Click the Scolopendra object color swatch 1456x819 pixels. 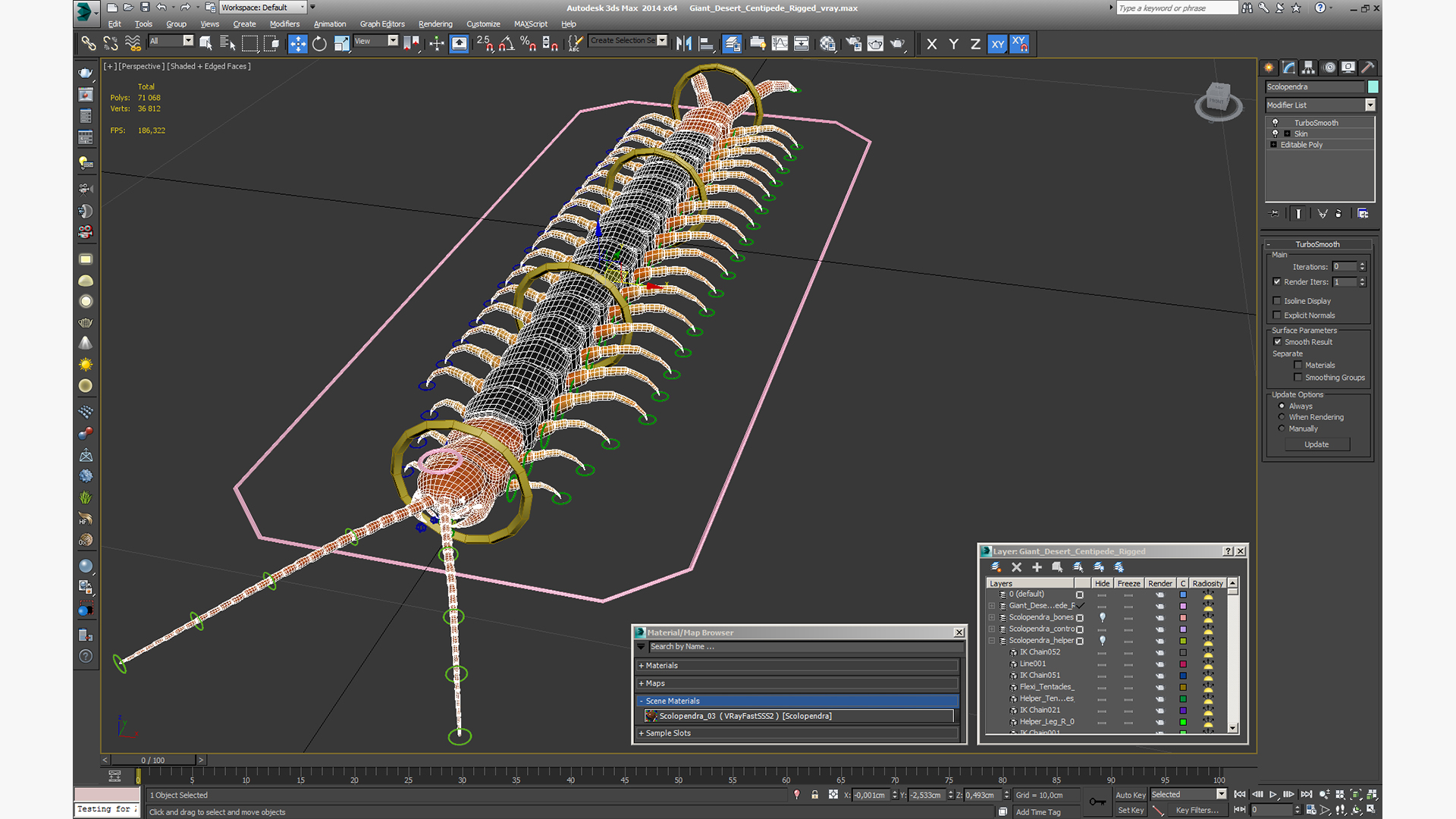click(1373, 87)
